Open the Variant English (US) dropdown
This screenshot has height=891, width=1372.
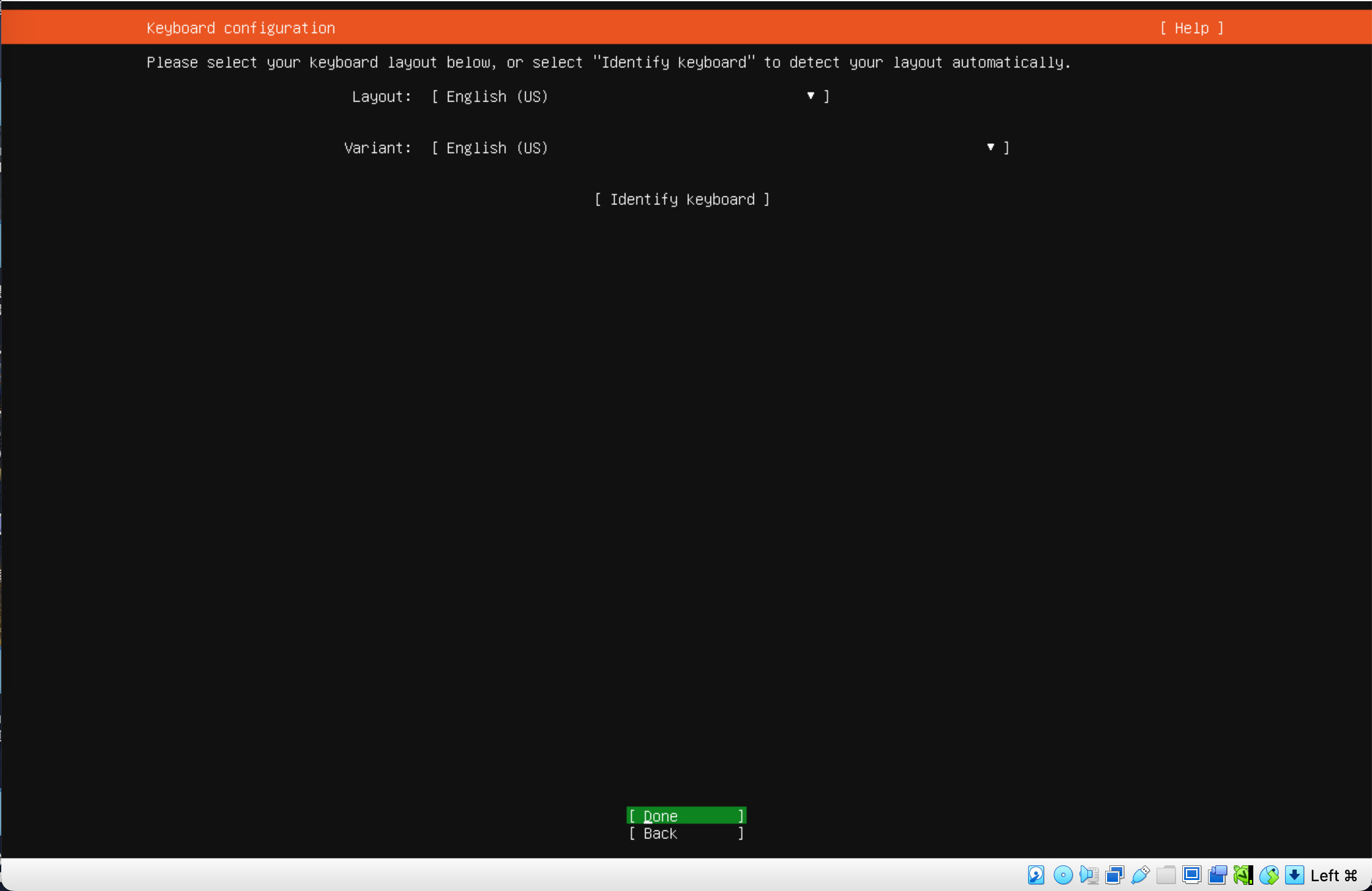(x=720, y=148)
